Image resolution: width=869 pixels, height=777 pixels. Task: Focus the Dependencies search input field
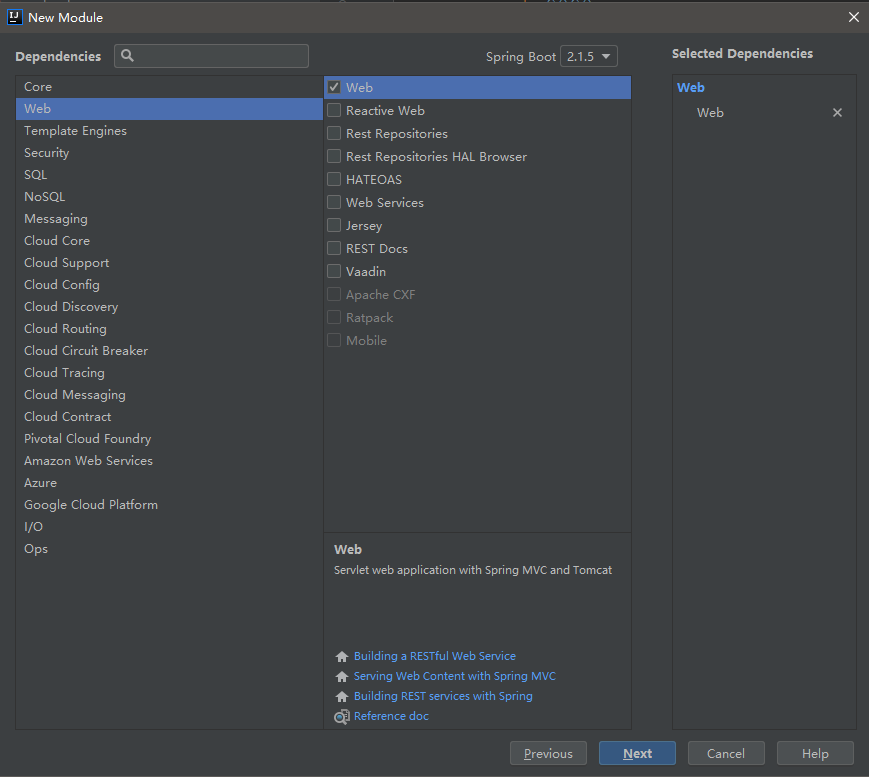[x=222, y=56]
